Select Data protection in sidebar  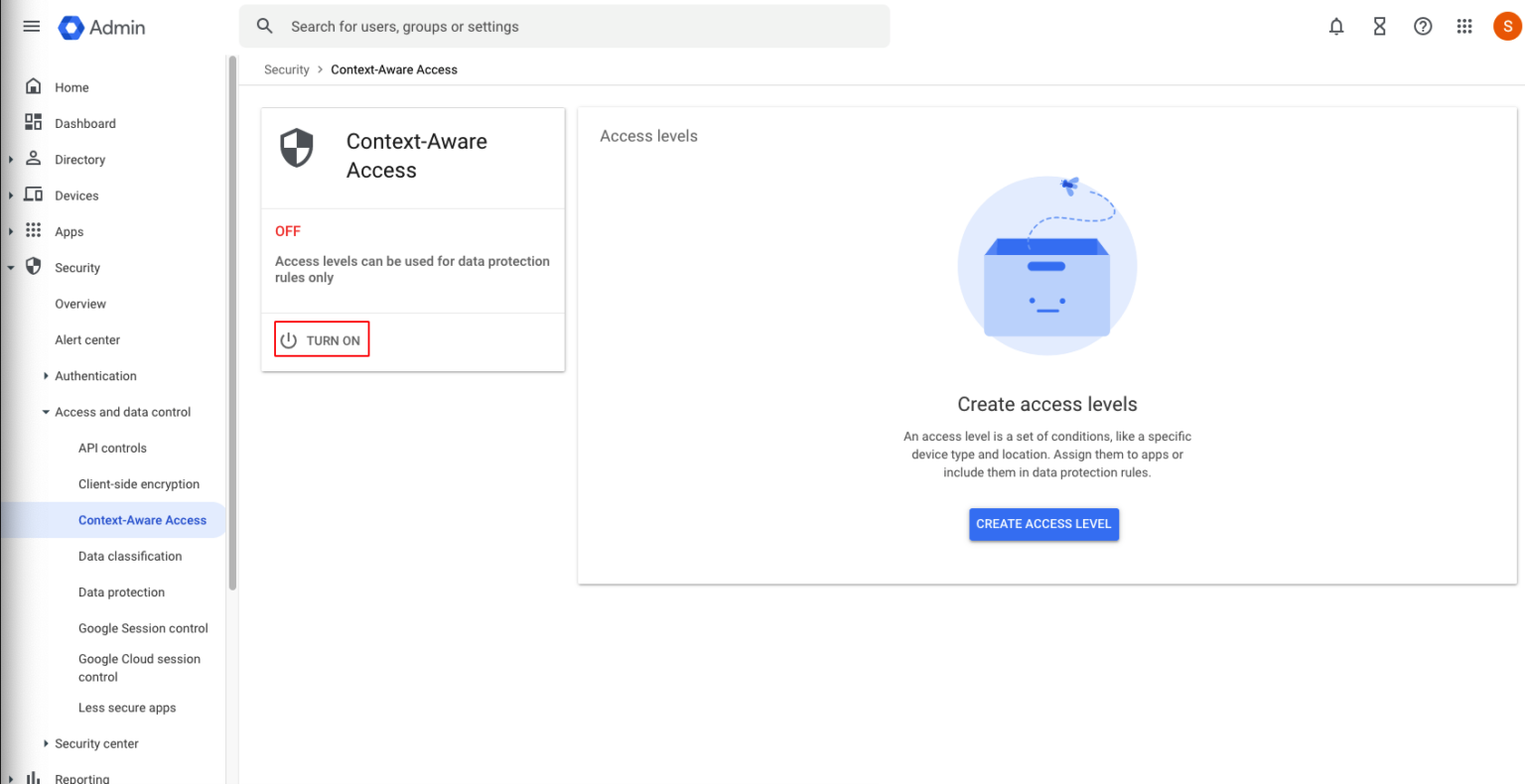tap(121, 591)
